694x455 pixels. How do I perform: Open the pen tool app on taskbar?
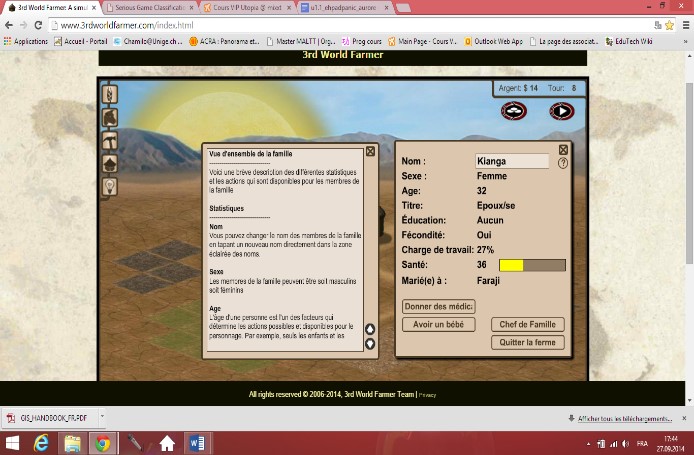tap(135, 443)
